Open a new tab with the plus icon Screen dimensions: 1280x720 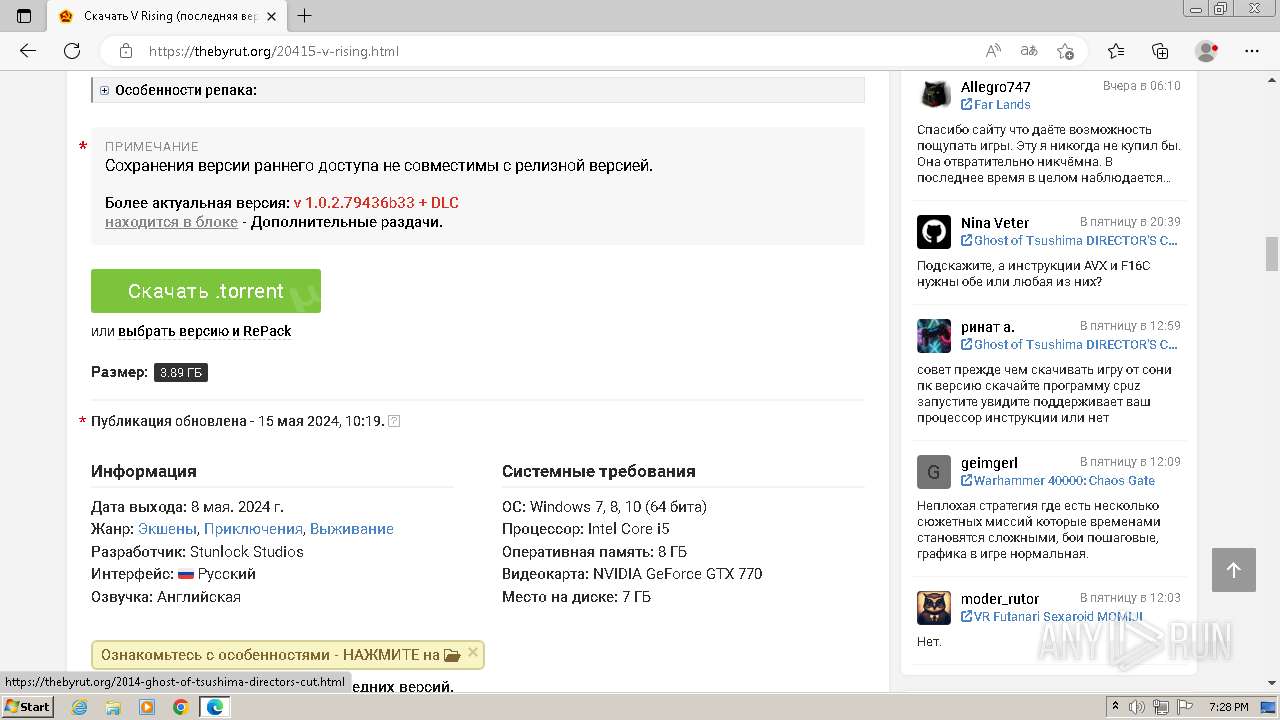point(305,16)
